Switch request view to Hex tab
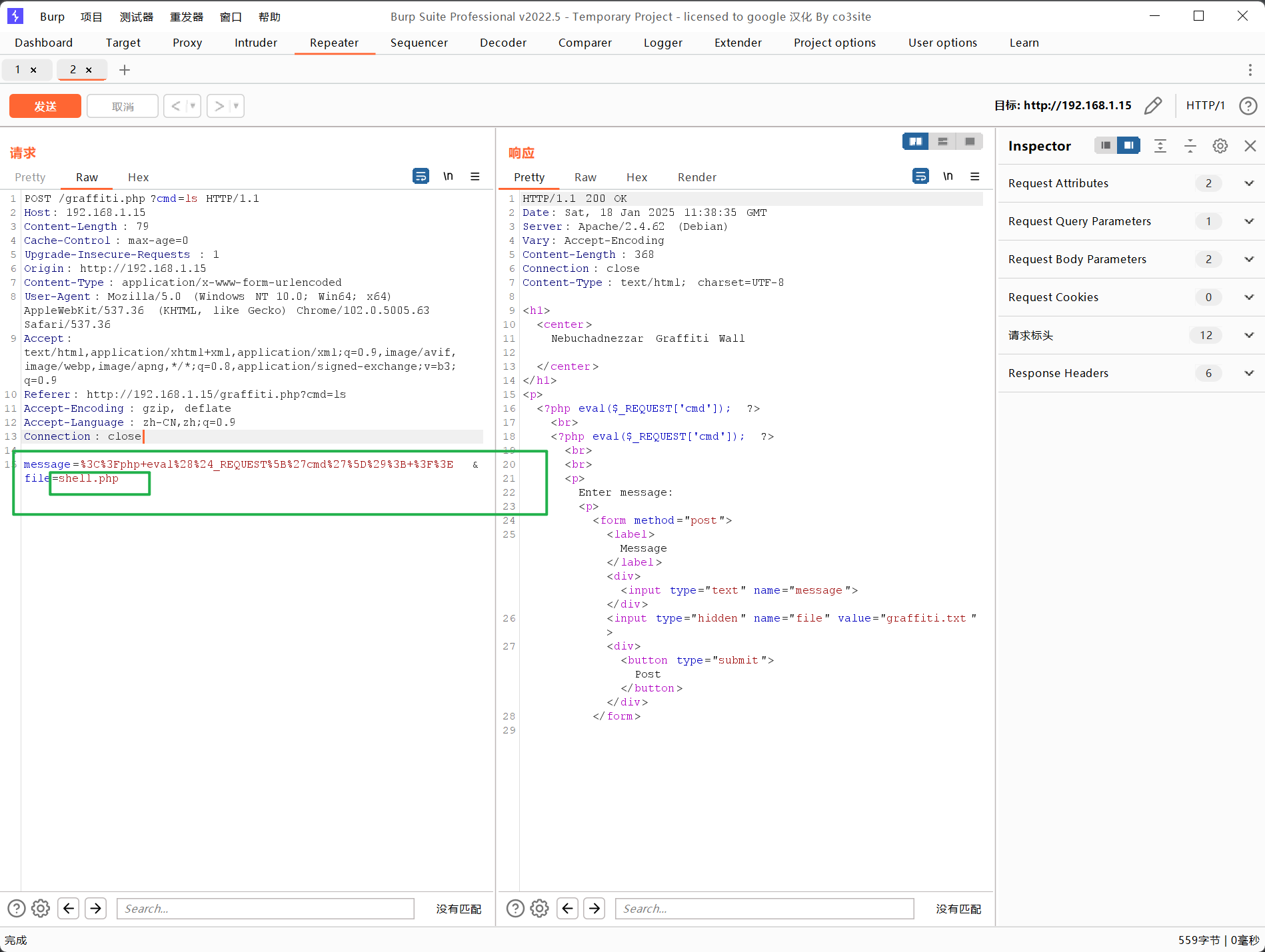This screenshot has width=1265, height=952. 138,177
